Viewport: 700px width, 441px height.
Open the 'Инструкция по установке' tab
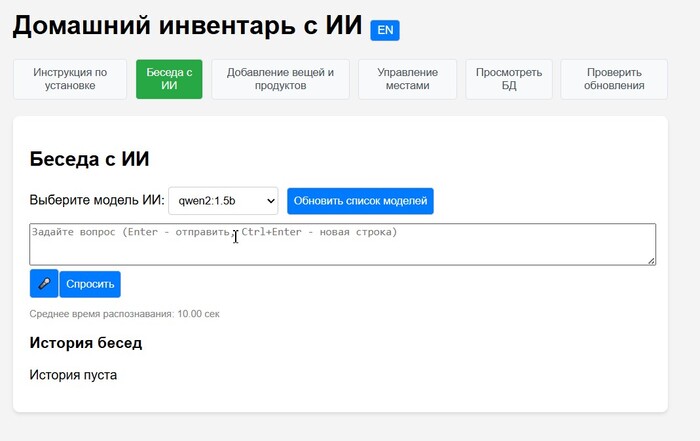click(x=70, y=79)
